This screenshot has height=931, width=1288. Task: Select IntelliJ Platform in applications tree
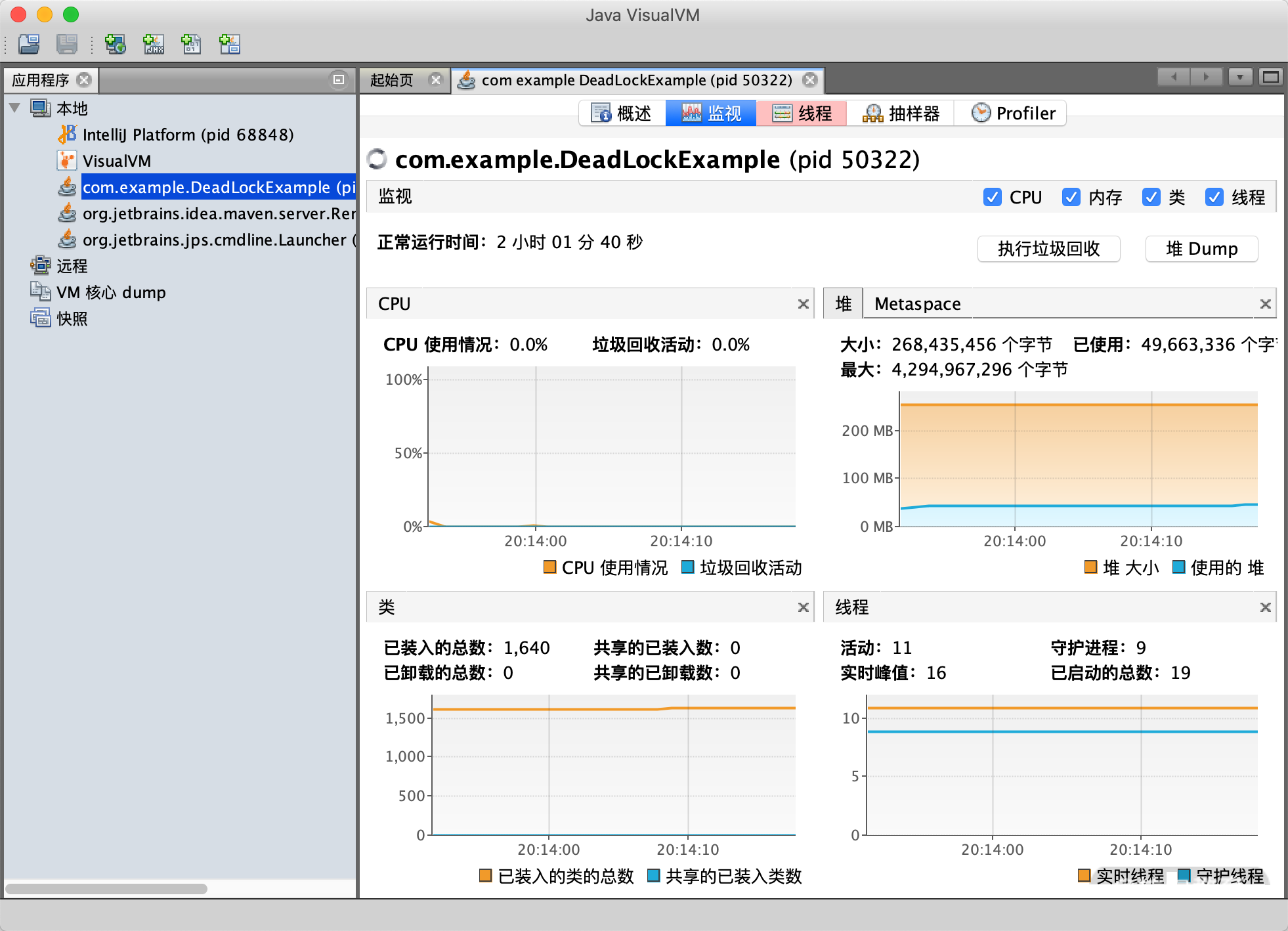188,135
